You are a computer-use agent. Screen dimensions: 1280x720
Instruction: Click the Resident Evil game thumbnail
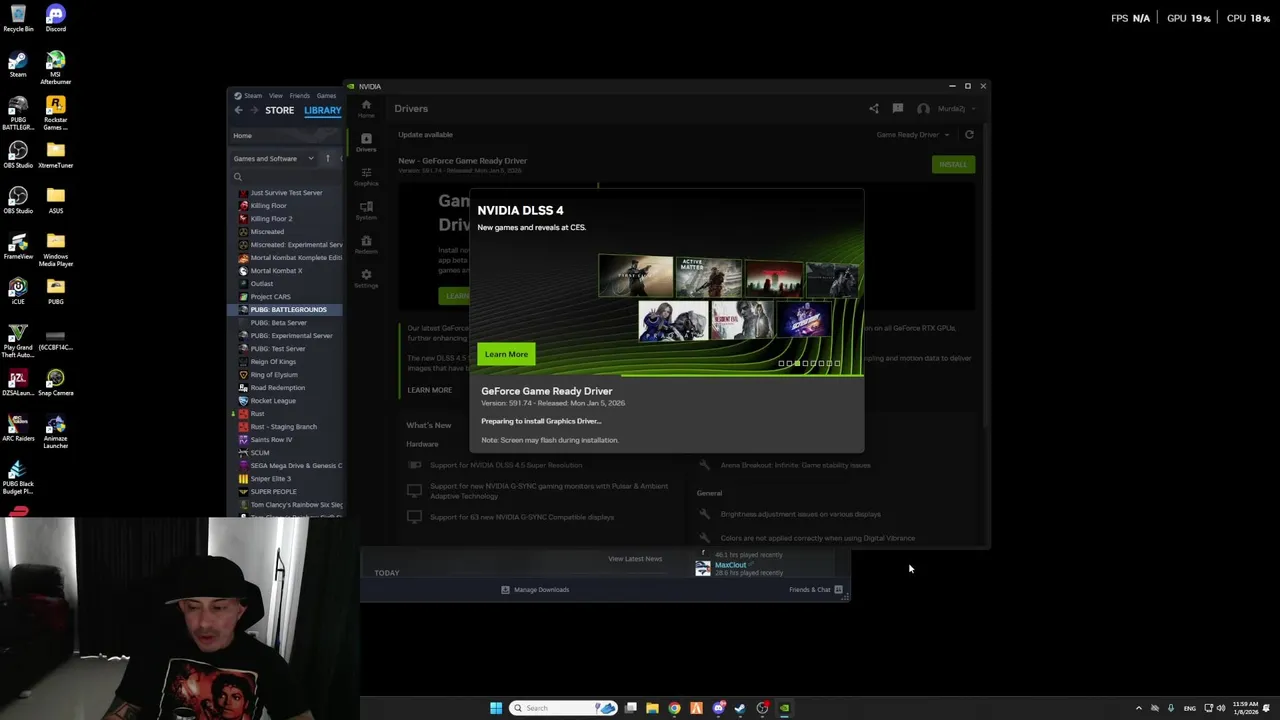pos(741,320)
